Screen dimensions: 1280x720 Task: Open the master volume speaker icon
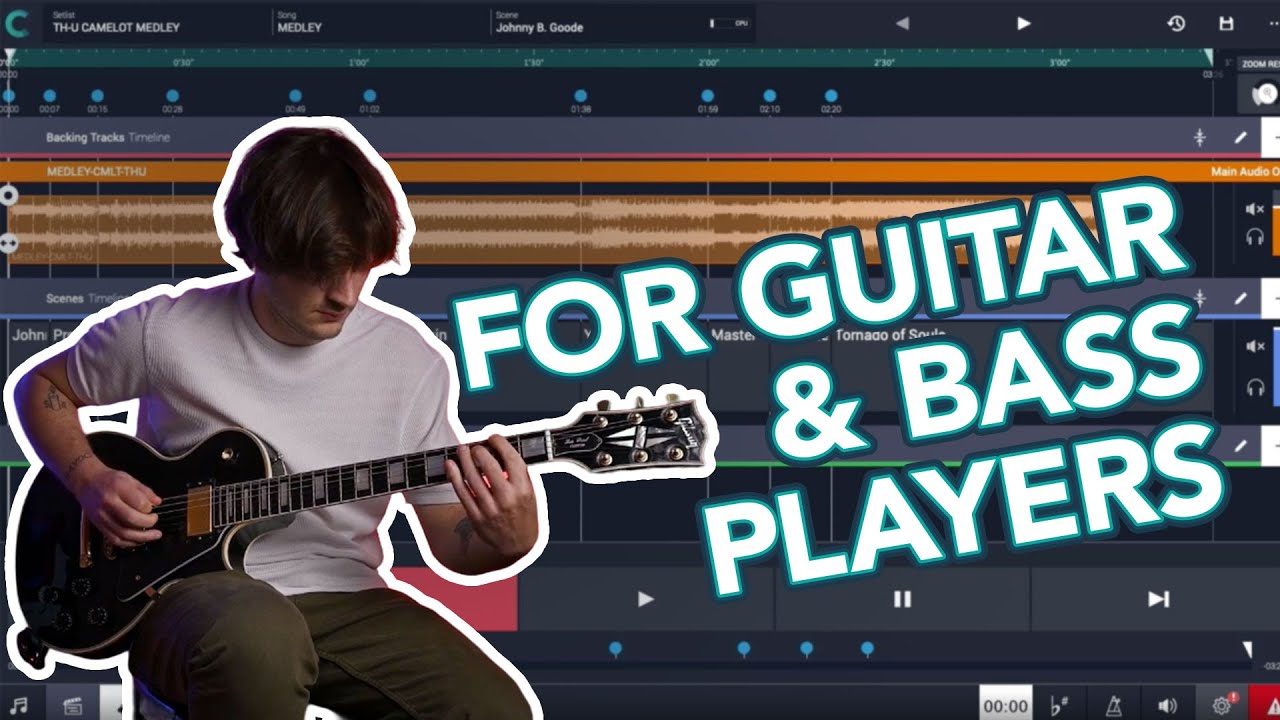tap(1167, 705)
